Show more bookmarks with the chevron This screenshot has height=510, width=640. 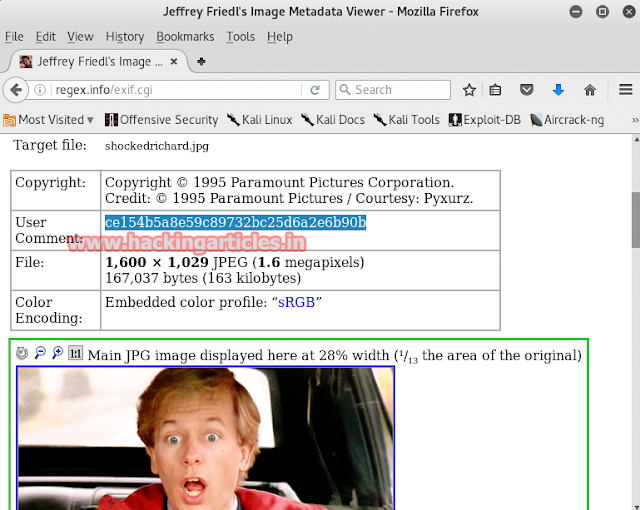click(635, 120)
